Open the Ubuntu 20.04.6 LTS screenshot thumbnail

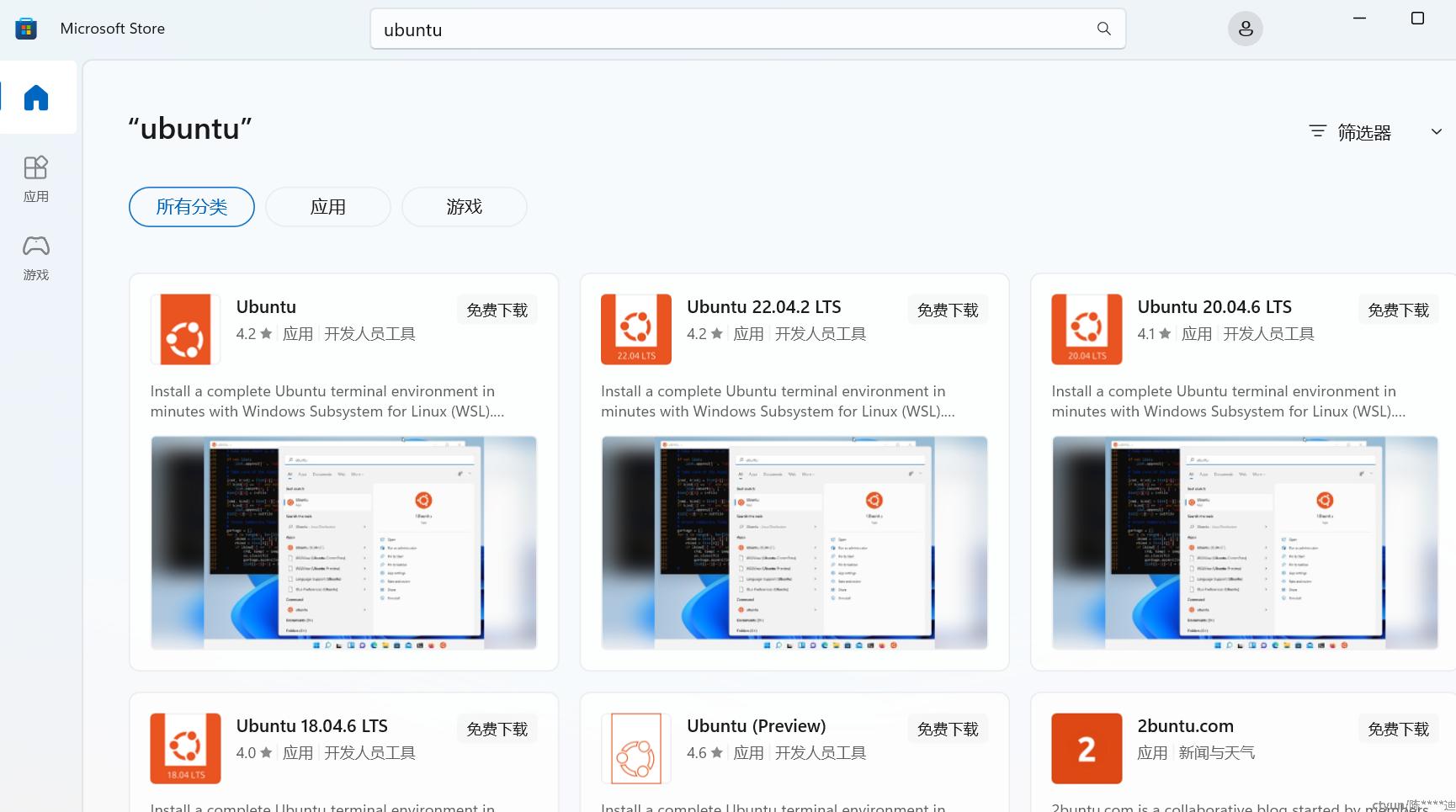point(1245,543)
